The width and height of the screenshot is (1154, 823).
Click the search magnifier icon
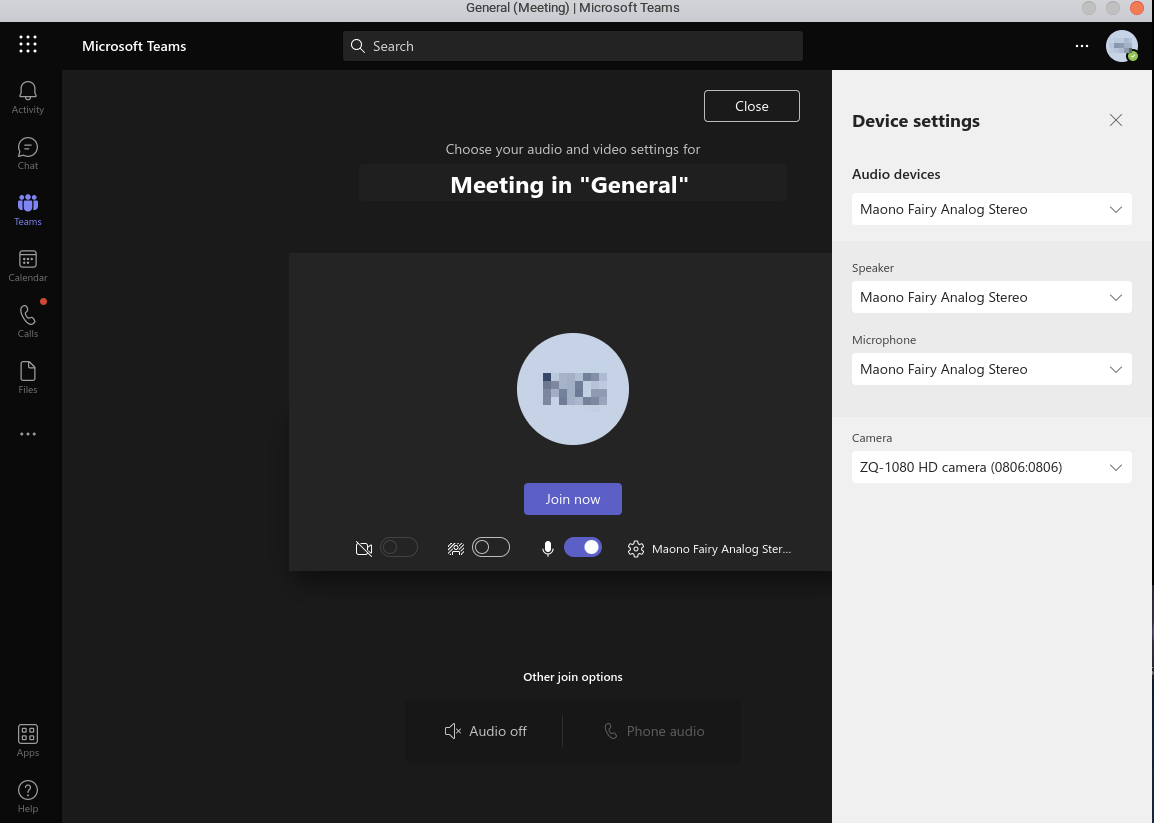[358, 46]
